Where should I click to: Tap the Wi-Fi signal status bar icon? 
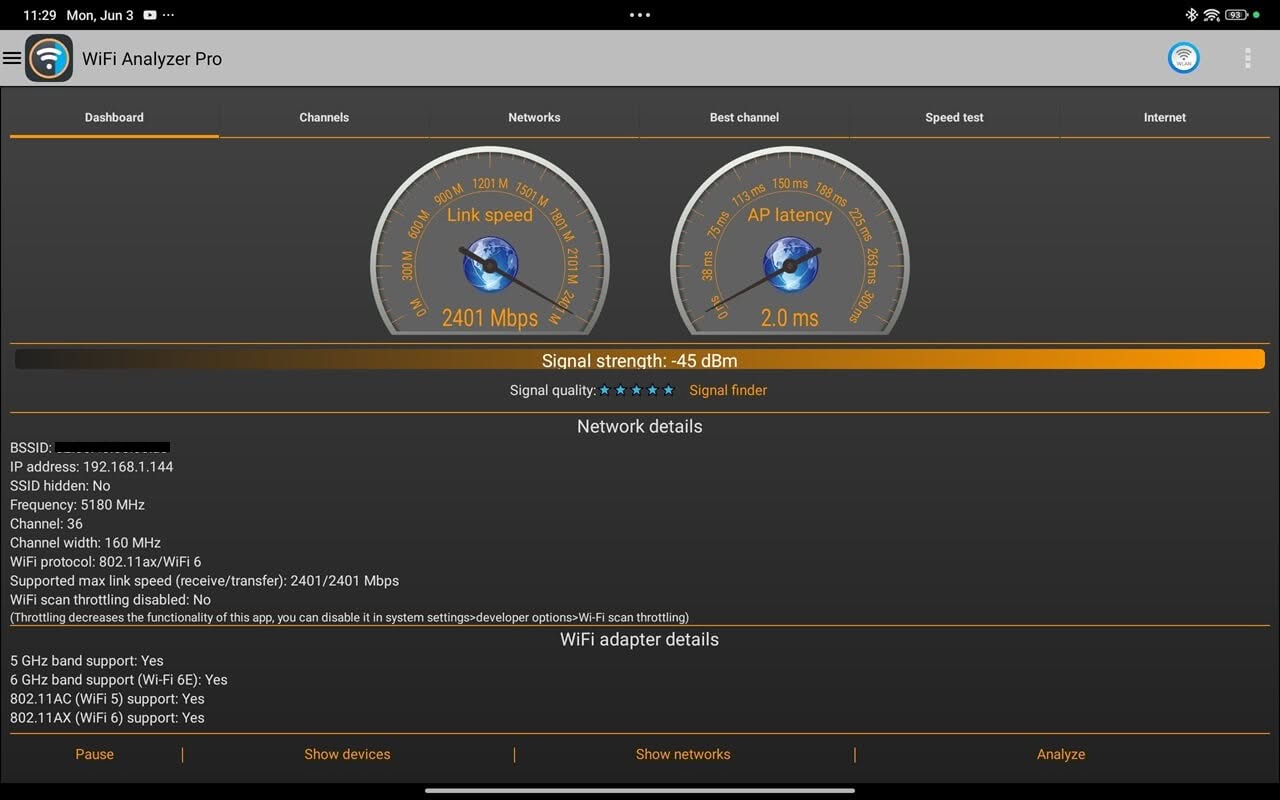click(1211, 15)
